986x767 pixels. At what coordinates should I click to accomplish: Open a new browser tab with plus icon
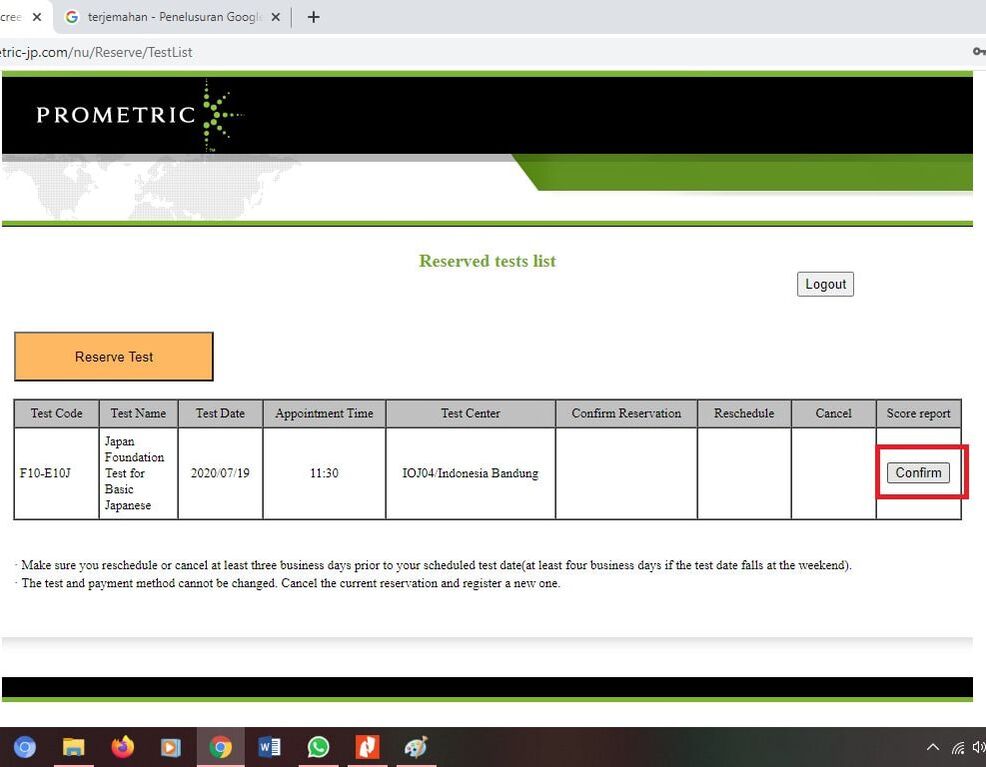click(313, 17)
